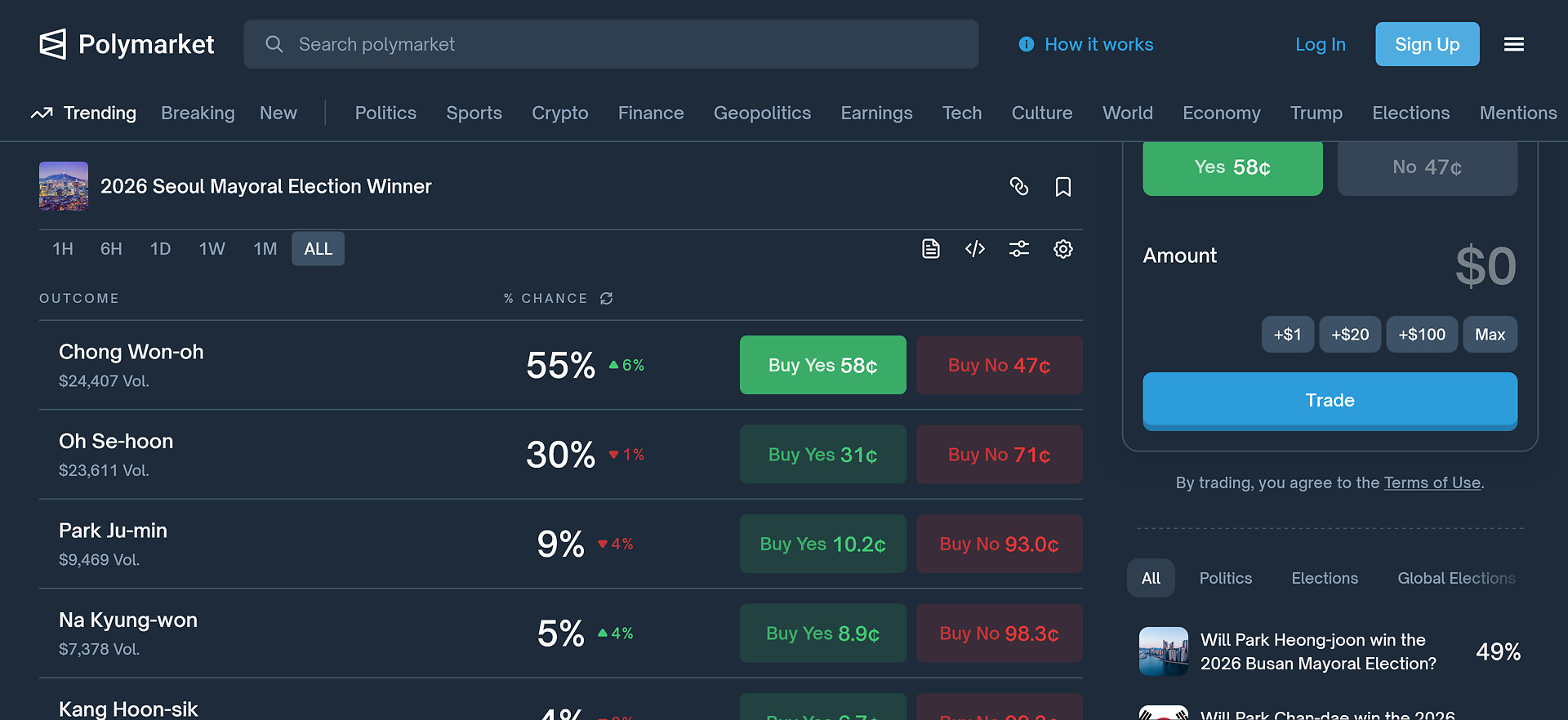Image resolution: width=1568 pixels, height=720 pixels.
Task: Focus the Search polymarket field
Action: pyautogui.click(x=611, y=44)
